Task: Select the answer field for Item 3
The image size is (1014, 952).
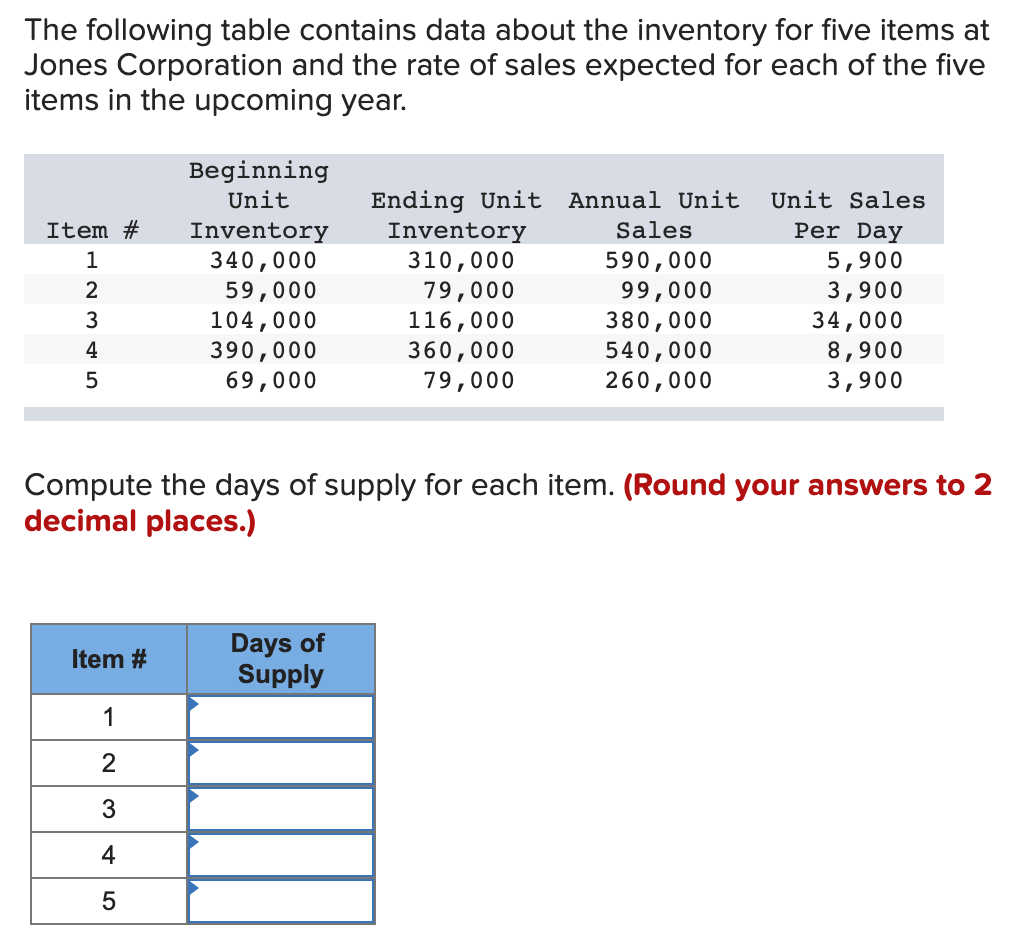Action: (x=285, y=808)
